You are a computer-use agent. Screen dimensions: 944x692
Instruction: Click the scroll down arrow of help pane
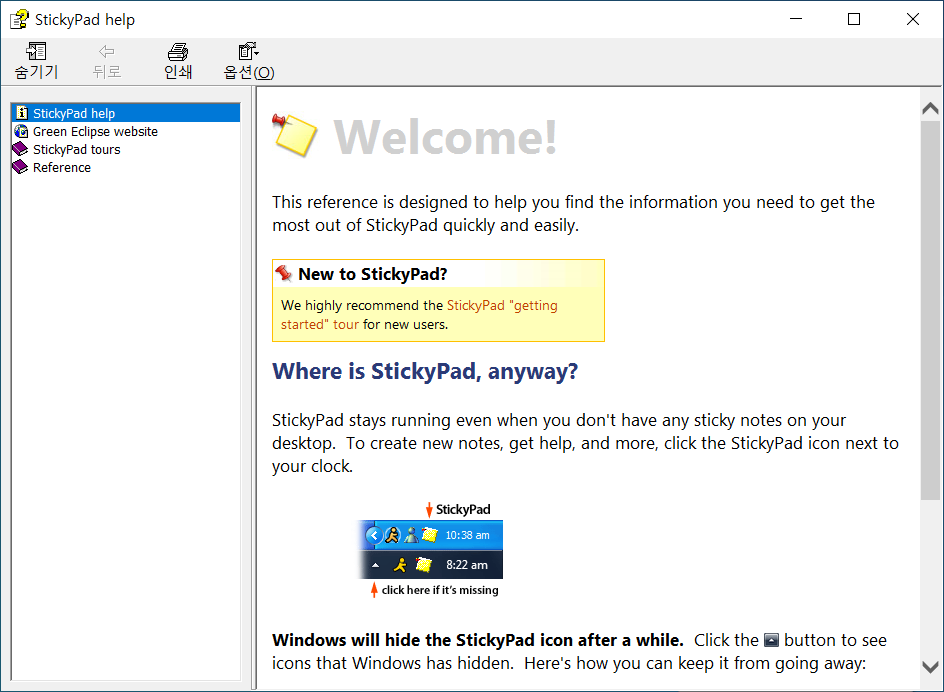(930, 667)
